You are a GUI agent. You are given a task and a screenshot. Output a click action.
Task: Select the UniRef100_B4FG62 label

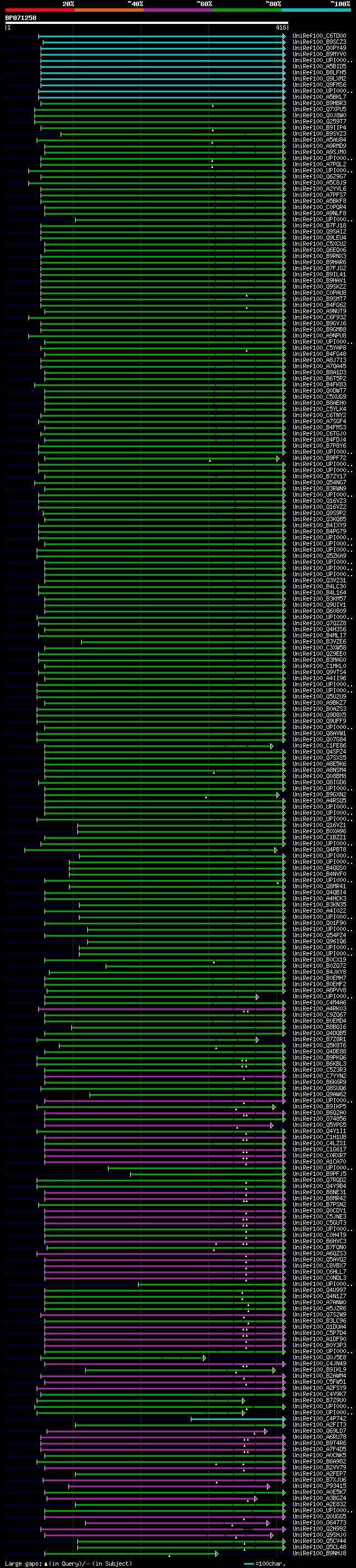point(319,305)
